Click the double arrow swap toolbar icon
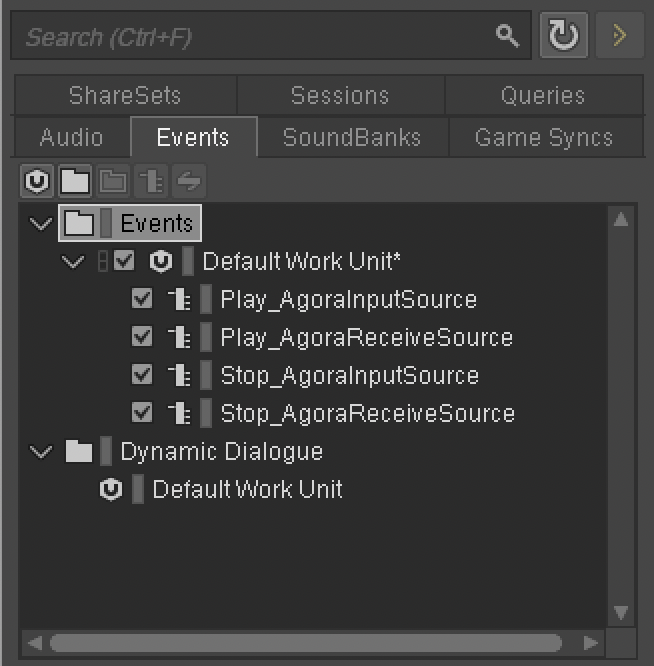 (189, 181)
